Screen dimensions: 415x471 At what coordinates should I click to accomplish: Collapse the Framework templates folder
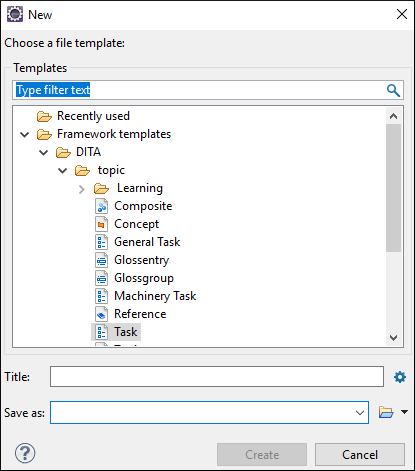pos(25,135)
